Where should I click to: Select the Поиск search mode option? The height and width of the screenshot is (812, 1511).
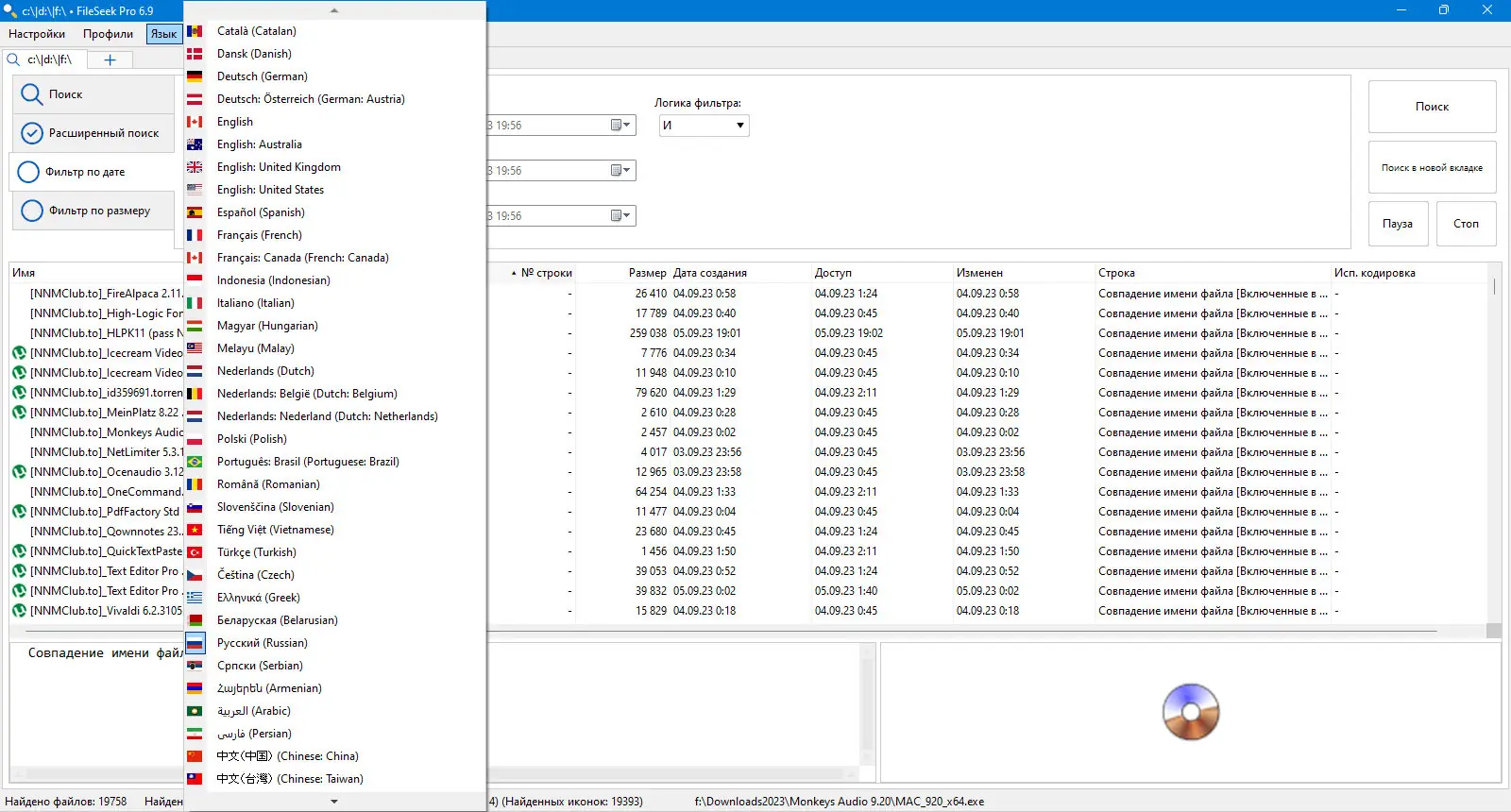(93, 94)
